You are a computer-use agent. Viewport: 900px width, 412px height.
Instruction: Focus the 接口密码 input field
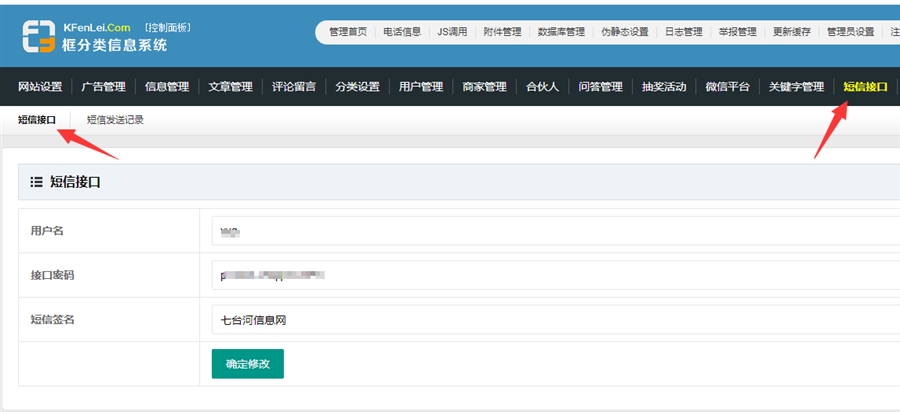[550, 275]
